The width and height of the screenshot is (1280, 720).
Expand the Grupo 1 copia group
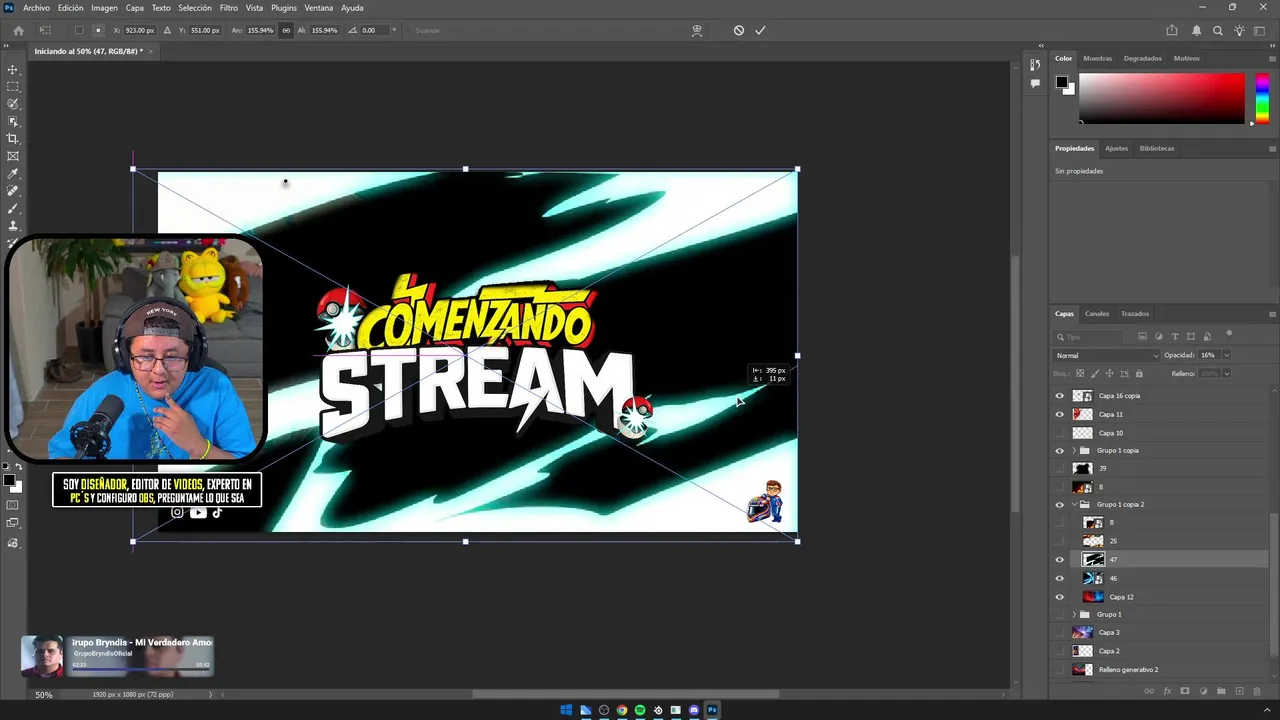point(1074,451)
